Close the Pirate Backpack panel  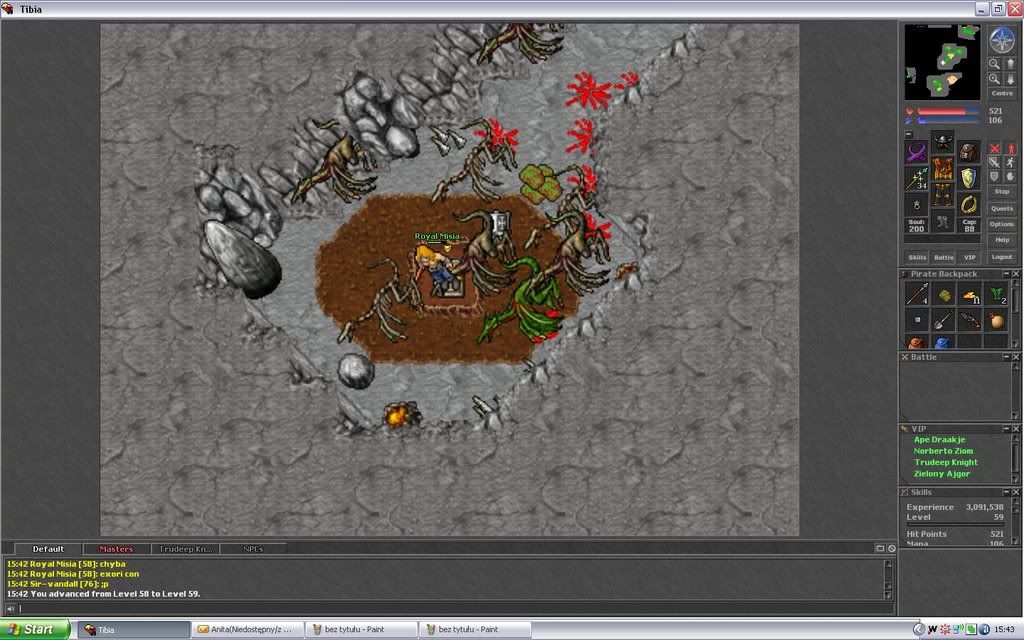coord(1016,274)
